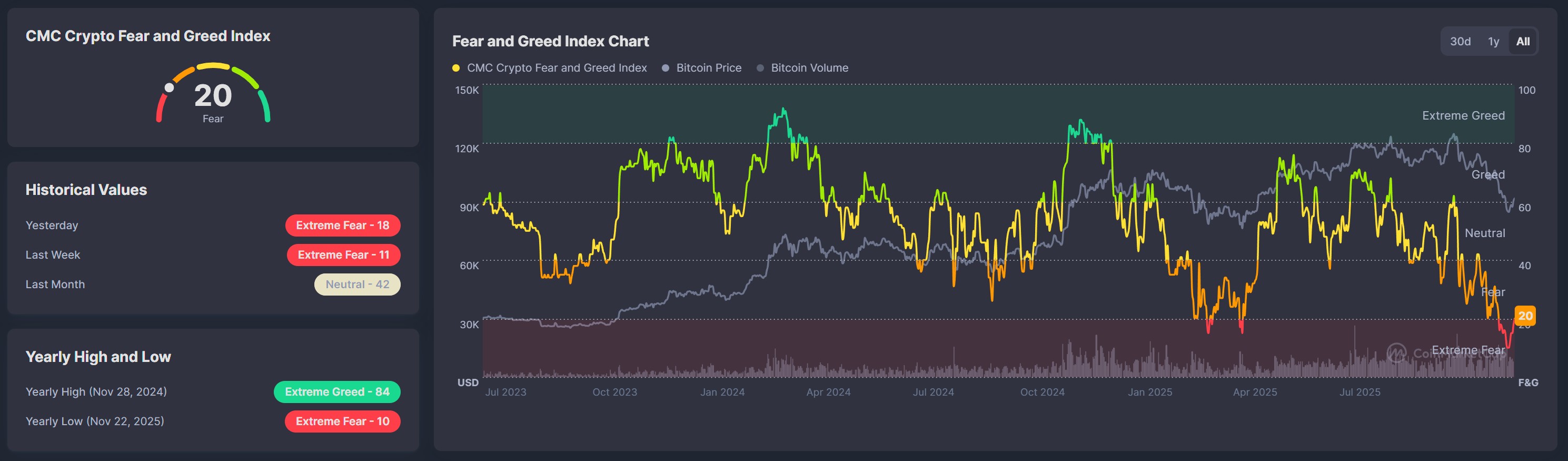Switch chart range to 30d

click(1460, 42)
